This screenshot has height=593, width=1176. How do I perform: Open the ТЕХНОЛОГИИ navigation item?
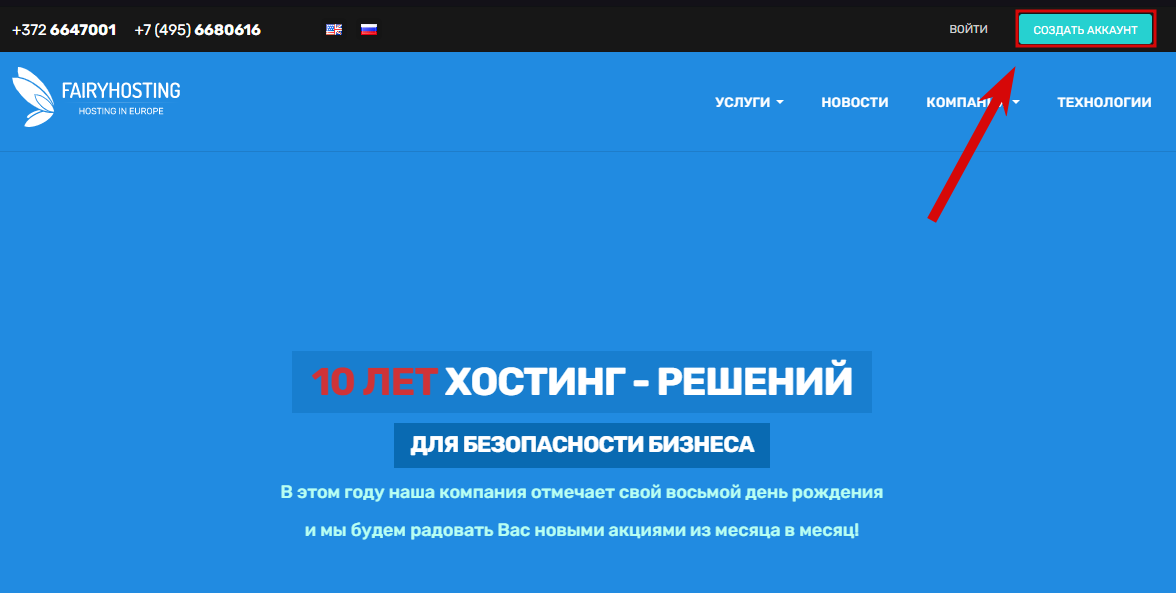(x=1104, y=102)
